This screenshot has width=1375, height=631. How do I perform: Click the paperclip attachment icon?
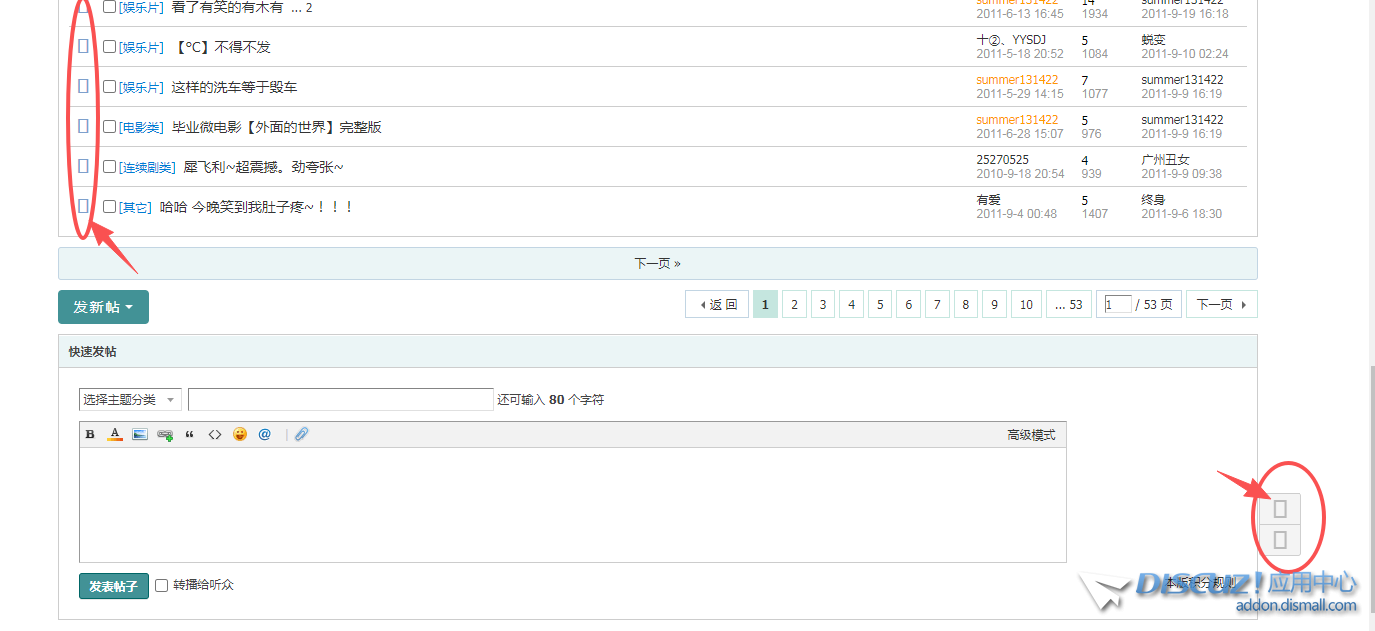[301, 435]
